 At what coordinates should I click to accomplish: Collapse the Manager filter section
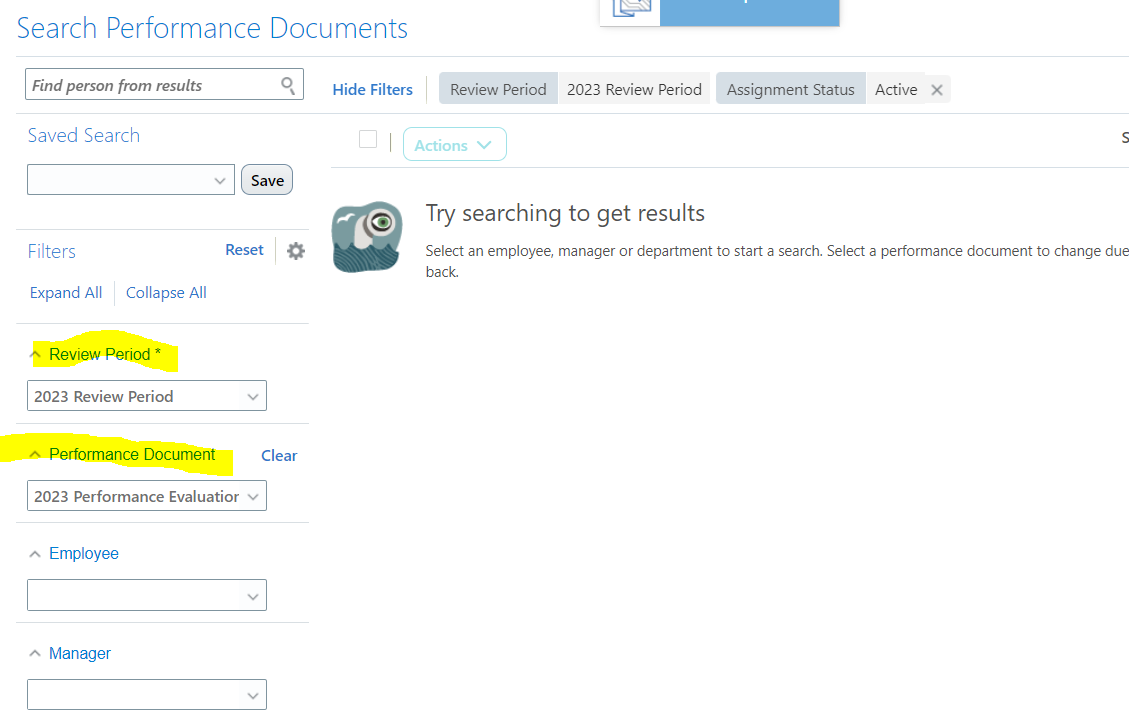[36, 653]
